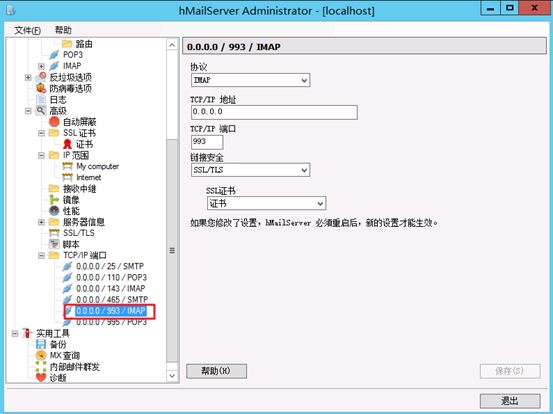Click the 帮助(H) button

(216, 371)
